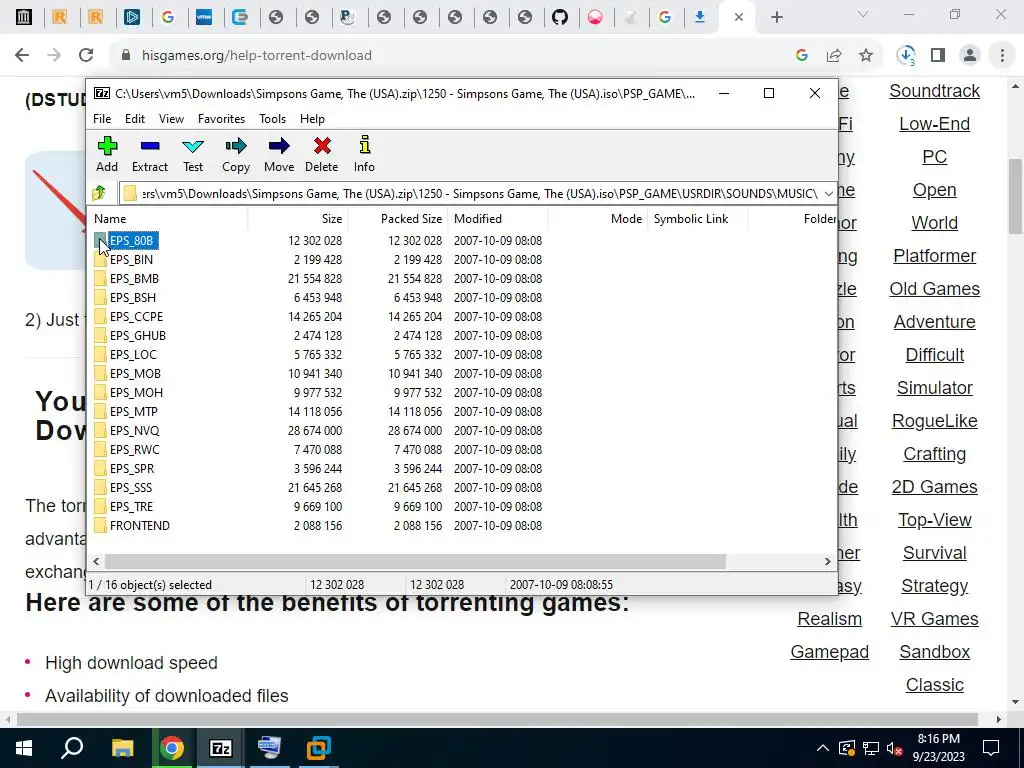
Task: Open File Explorer from the taskbar
Action: coord(122,748)
